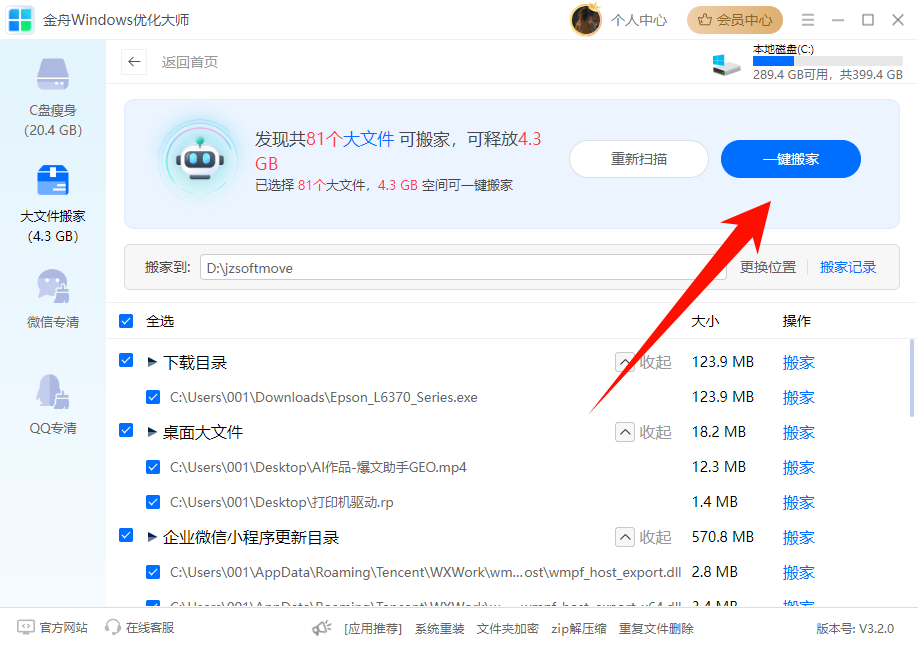This screenshot has width=918, height=647.
Task: Click the 官方网站 icon in status bar
Action: click(24, 628)
